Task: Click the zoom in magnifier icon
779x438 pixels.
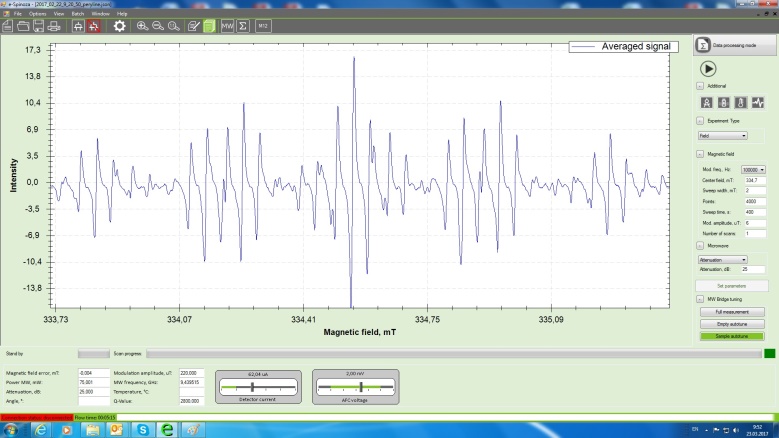Action: coord(142,26)
